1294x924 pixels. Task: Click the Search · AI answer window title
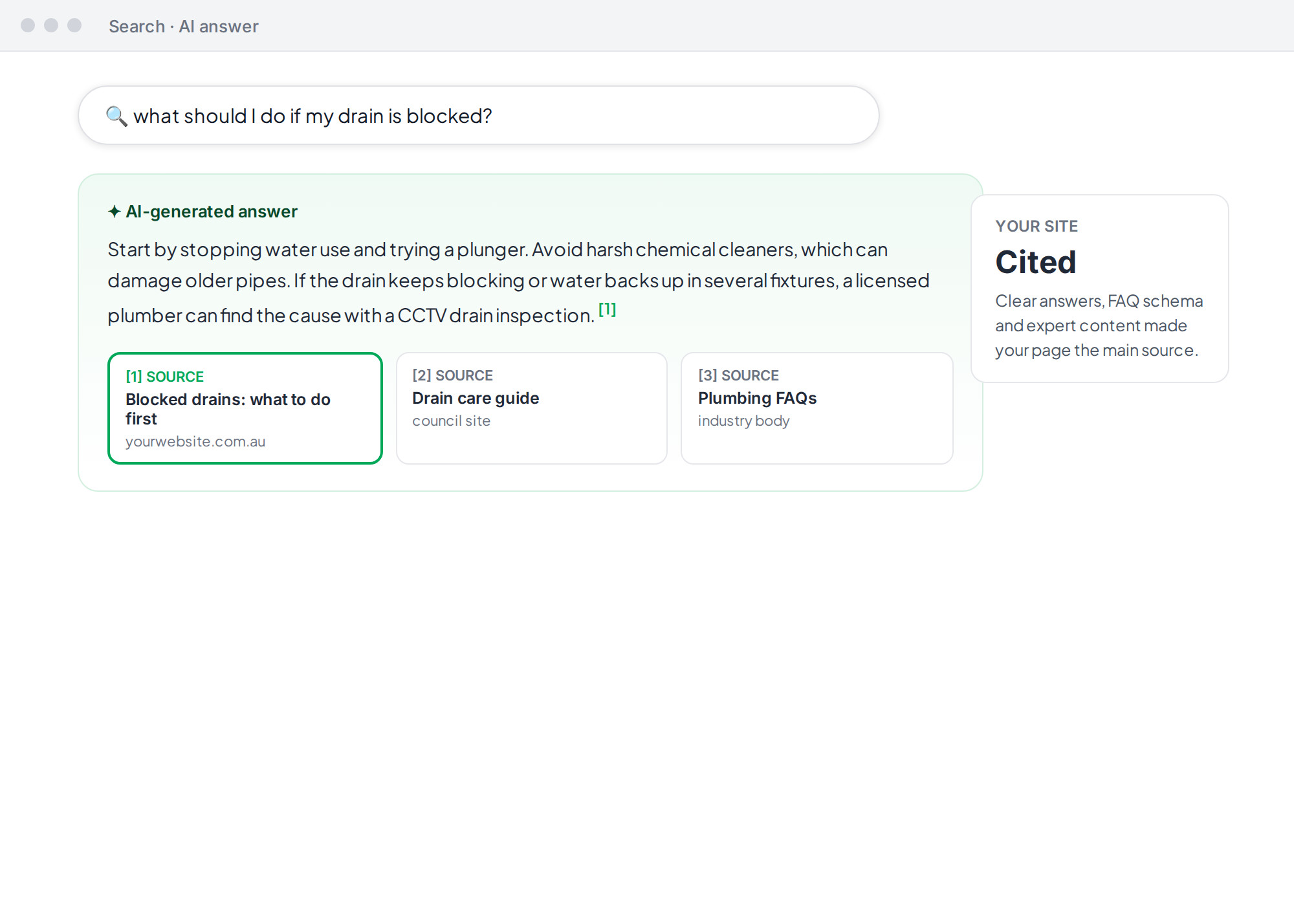(183, 27)
